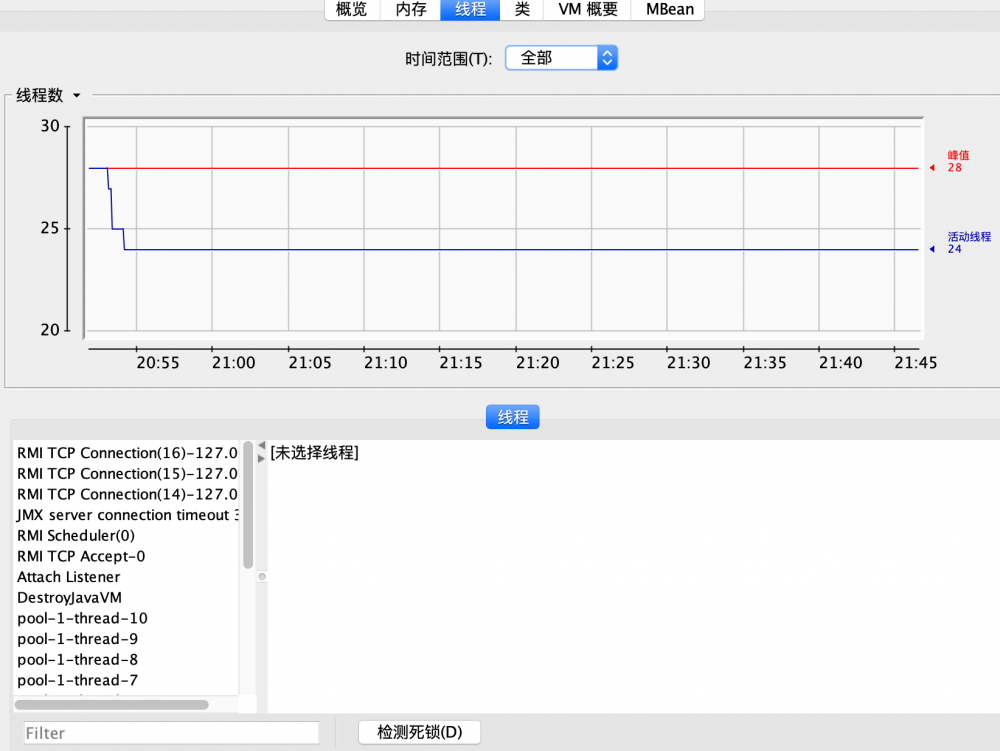Switch to the VM 概要 tab
1000x751 pixels.
587,9
